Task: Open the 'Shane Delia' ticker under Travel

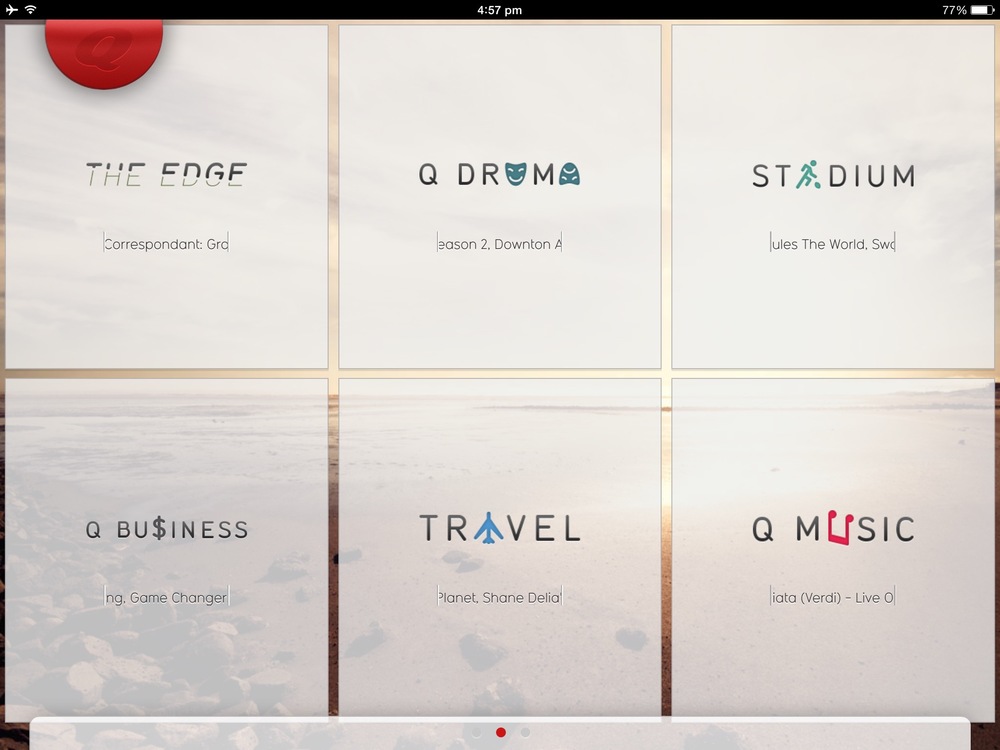Action: pos(499,598)
